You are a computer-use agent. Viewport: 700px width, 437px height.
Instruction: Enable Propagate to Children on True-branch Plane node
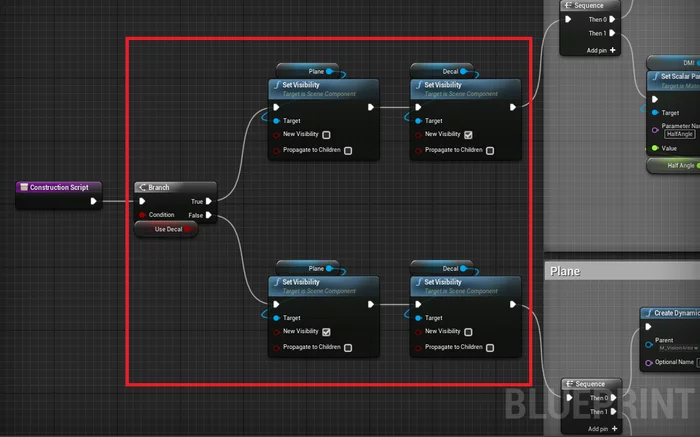348,150
